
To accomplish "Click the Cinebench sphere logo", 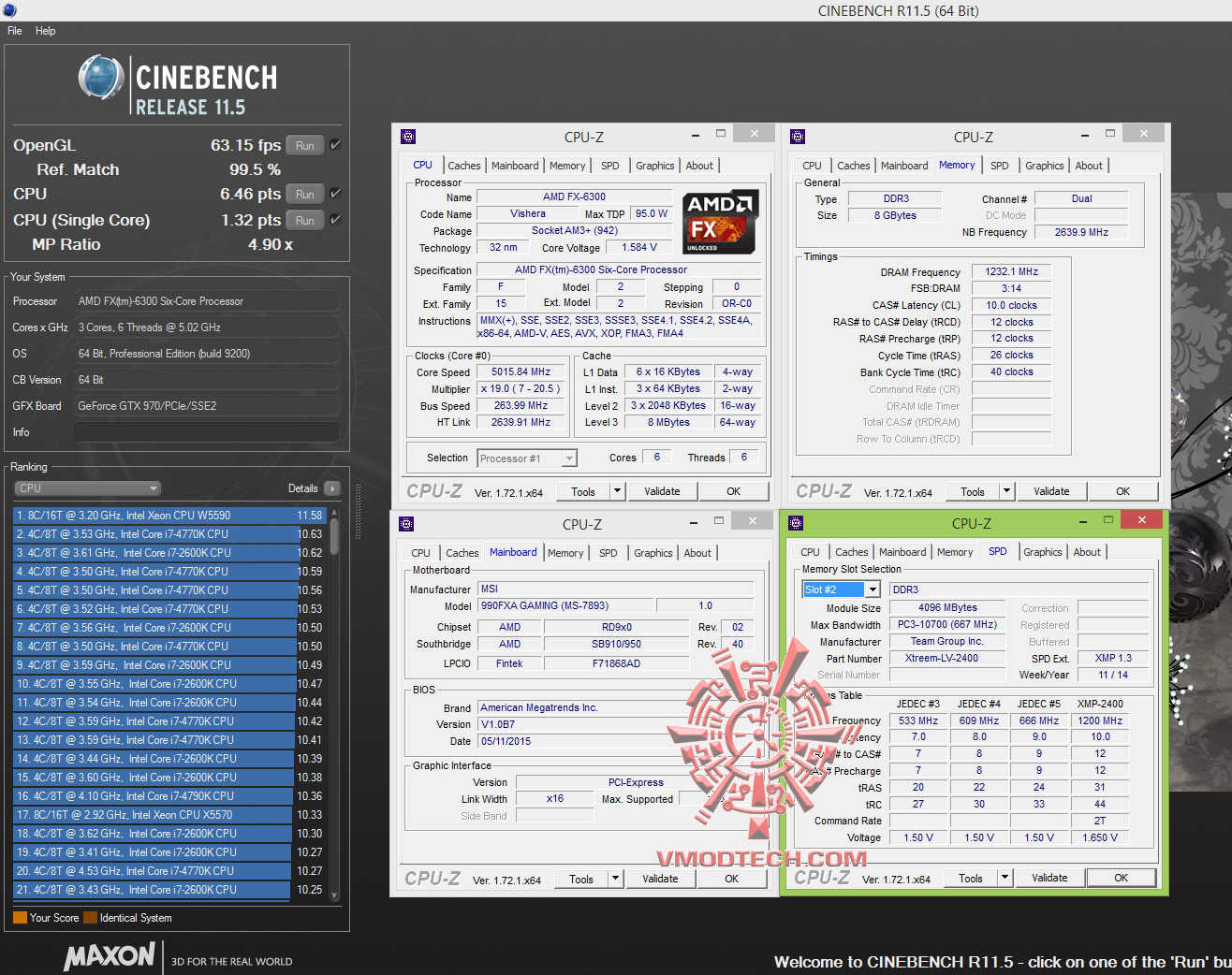I will coord(101,77).
